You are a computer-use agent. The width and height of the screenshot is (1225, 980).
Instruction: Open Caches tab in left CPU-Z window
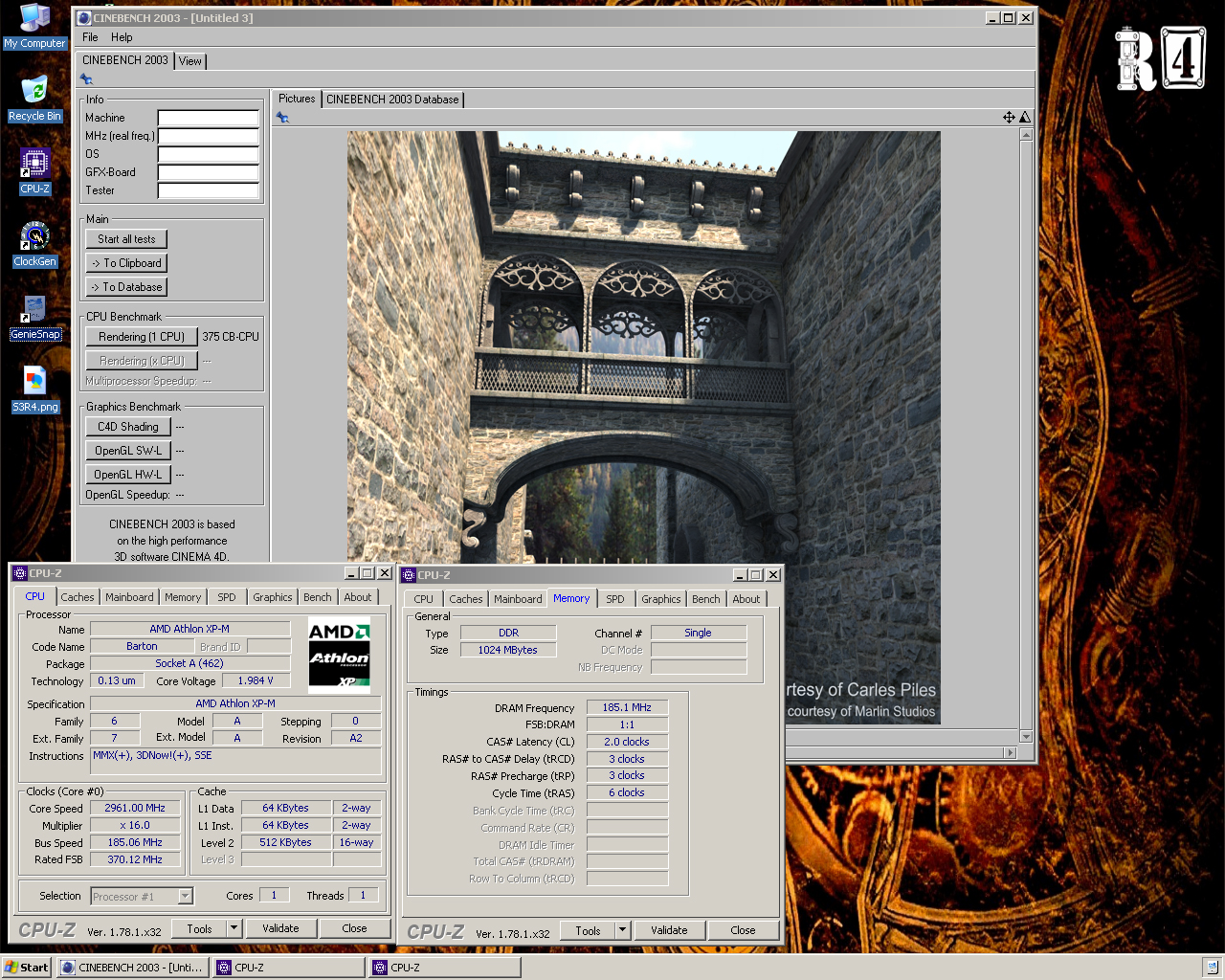click(x=78, y=597)
